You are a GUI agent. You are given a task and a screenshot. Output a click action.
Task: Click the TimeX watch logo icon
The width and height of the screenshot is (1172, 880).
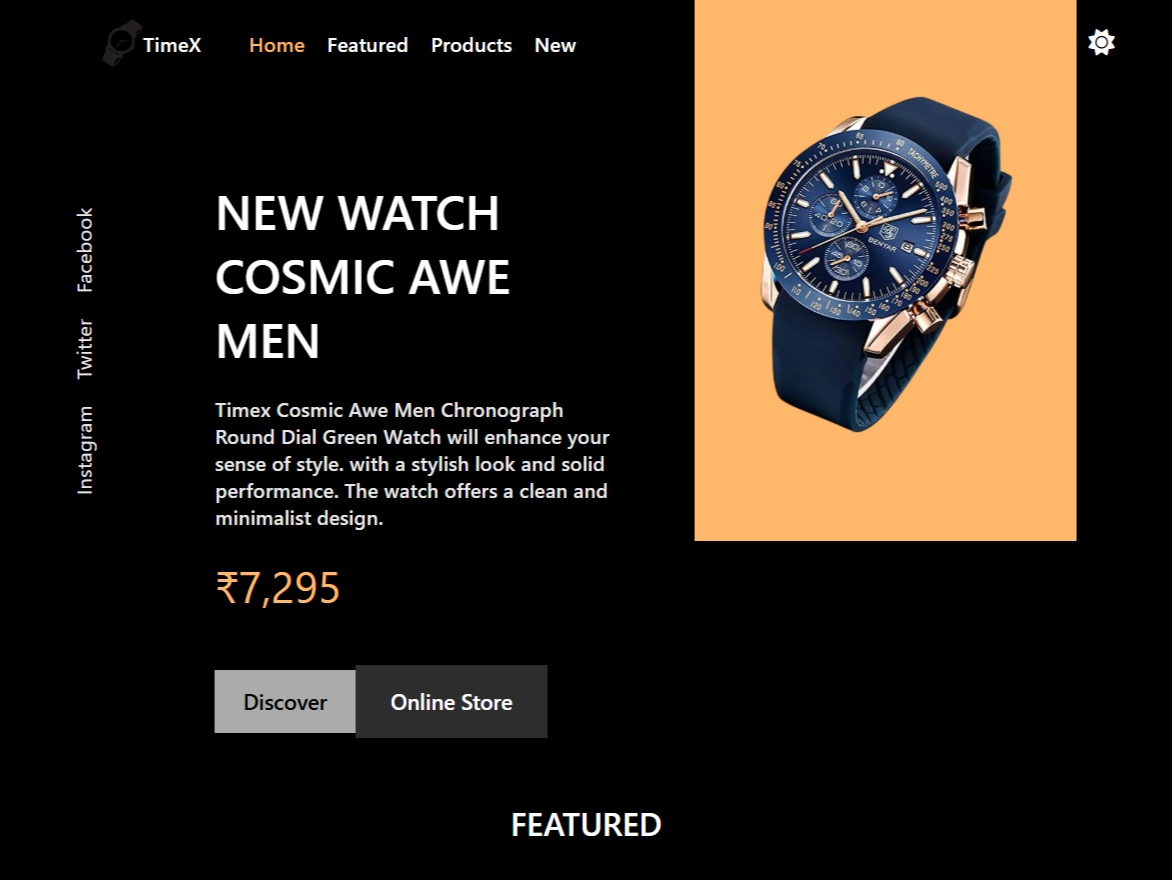(122, 43)
